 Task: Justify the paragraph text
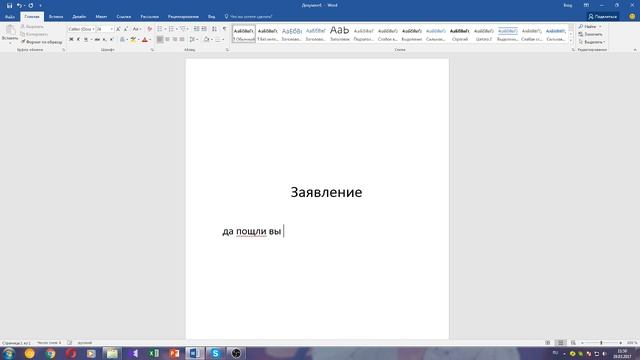coord(182,40)
